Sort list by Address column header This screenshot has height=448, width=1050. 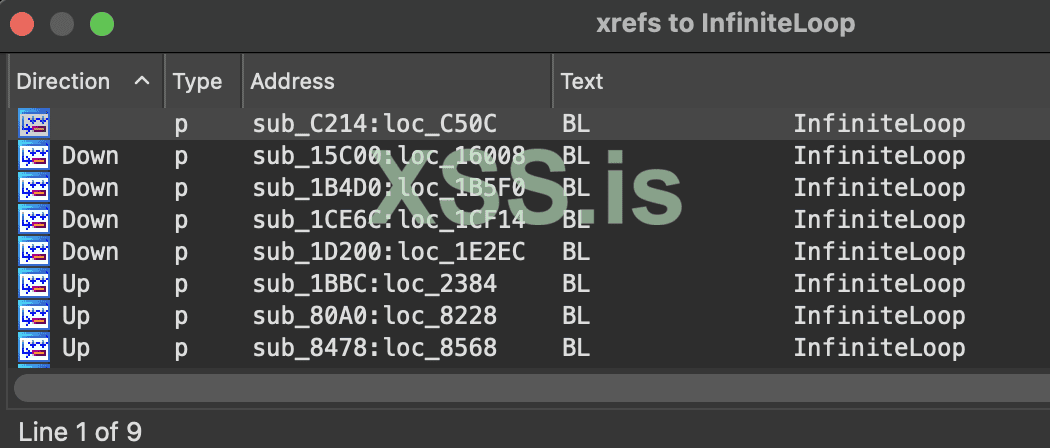tap(292, 81)
